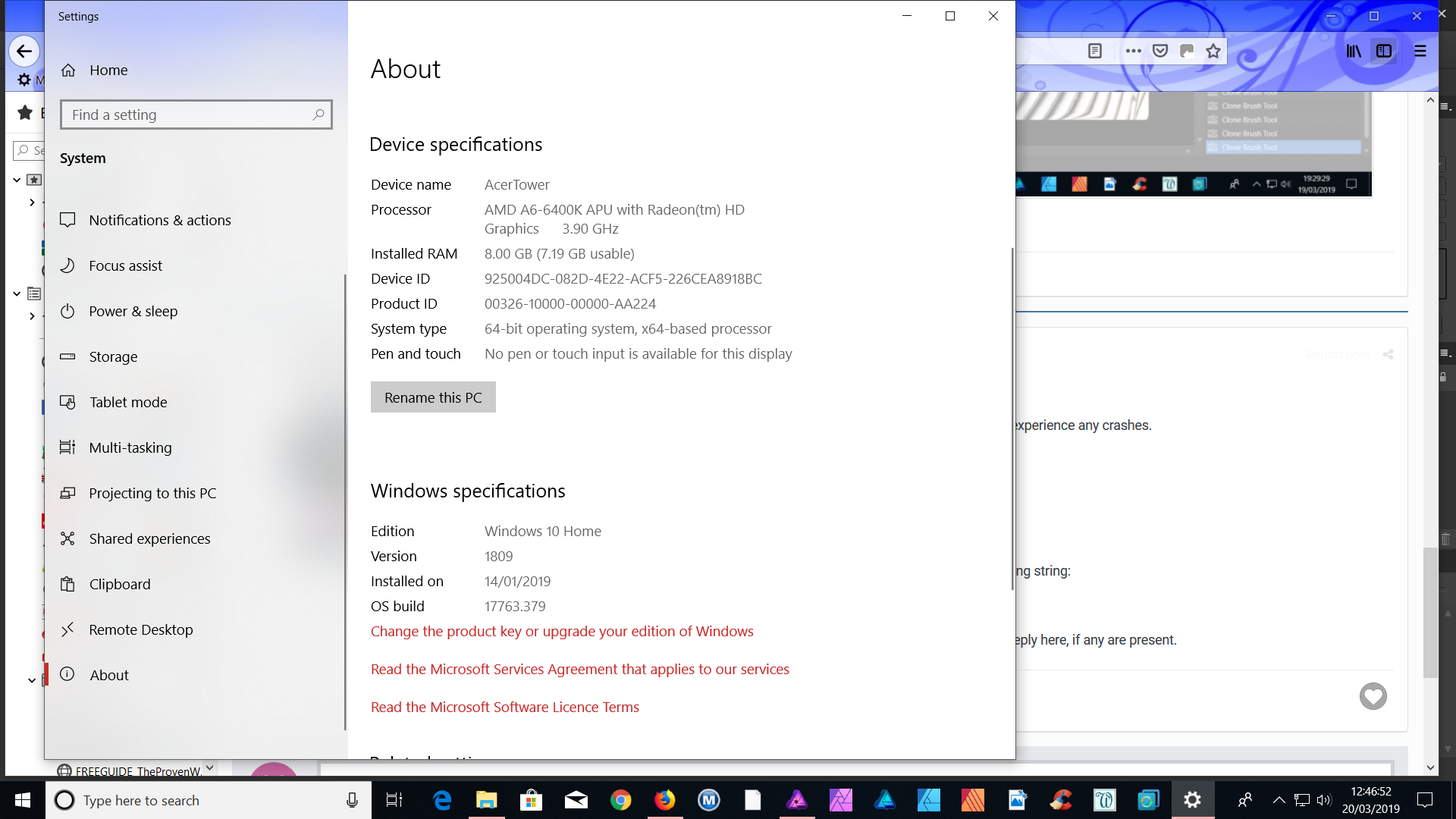The height and width of the screenshot is (819, 1456).
Task: Open Action Center notifications icon
Action: tap(1425, 800)
